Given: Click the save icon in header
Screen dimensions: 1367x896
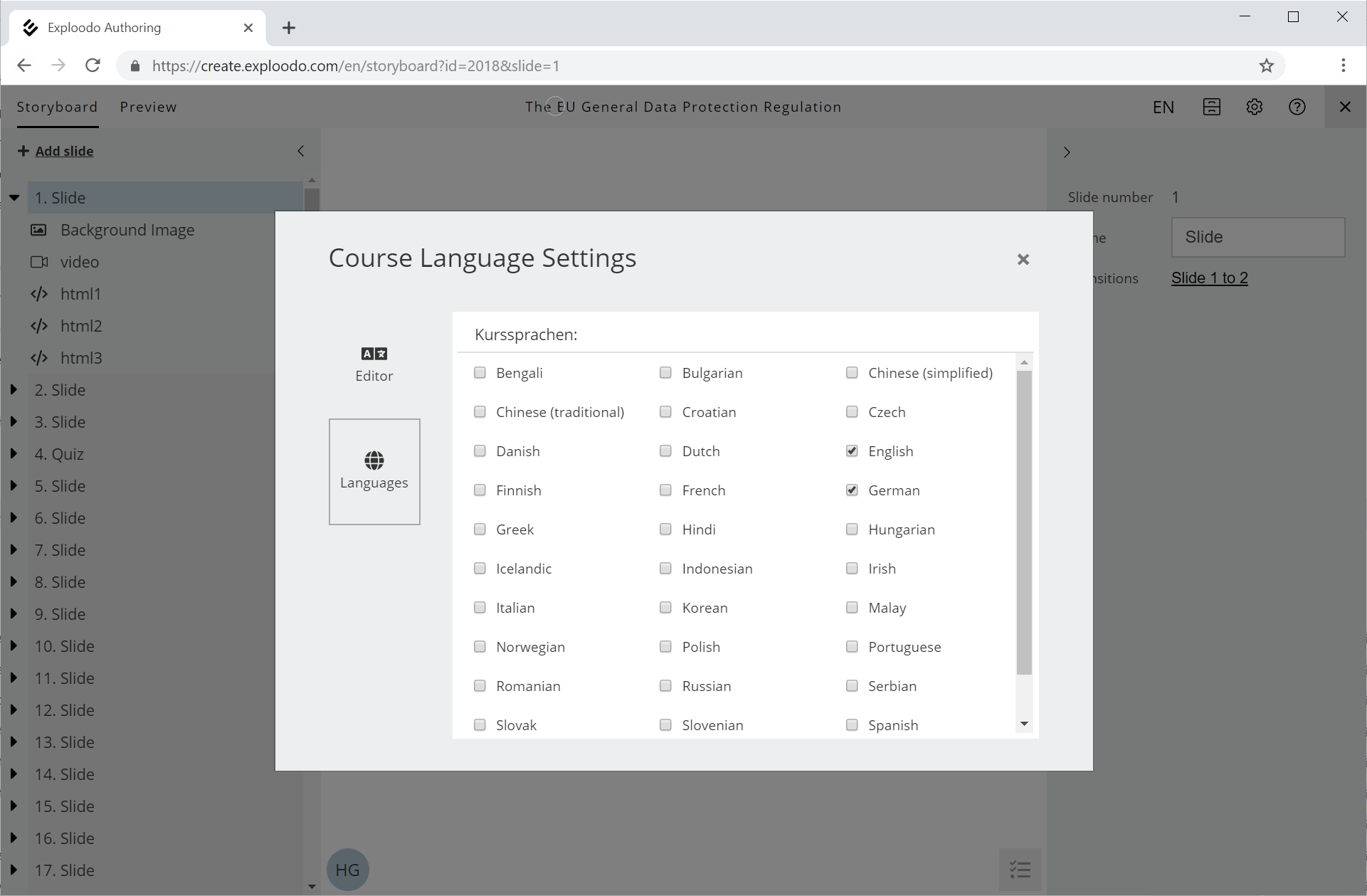Looking at the screenshot, I should 1211,107.
